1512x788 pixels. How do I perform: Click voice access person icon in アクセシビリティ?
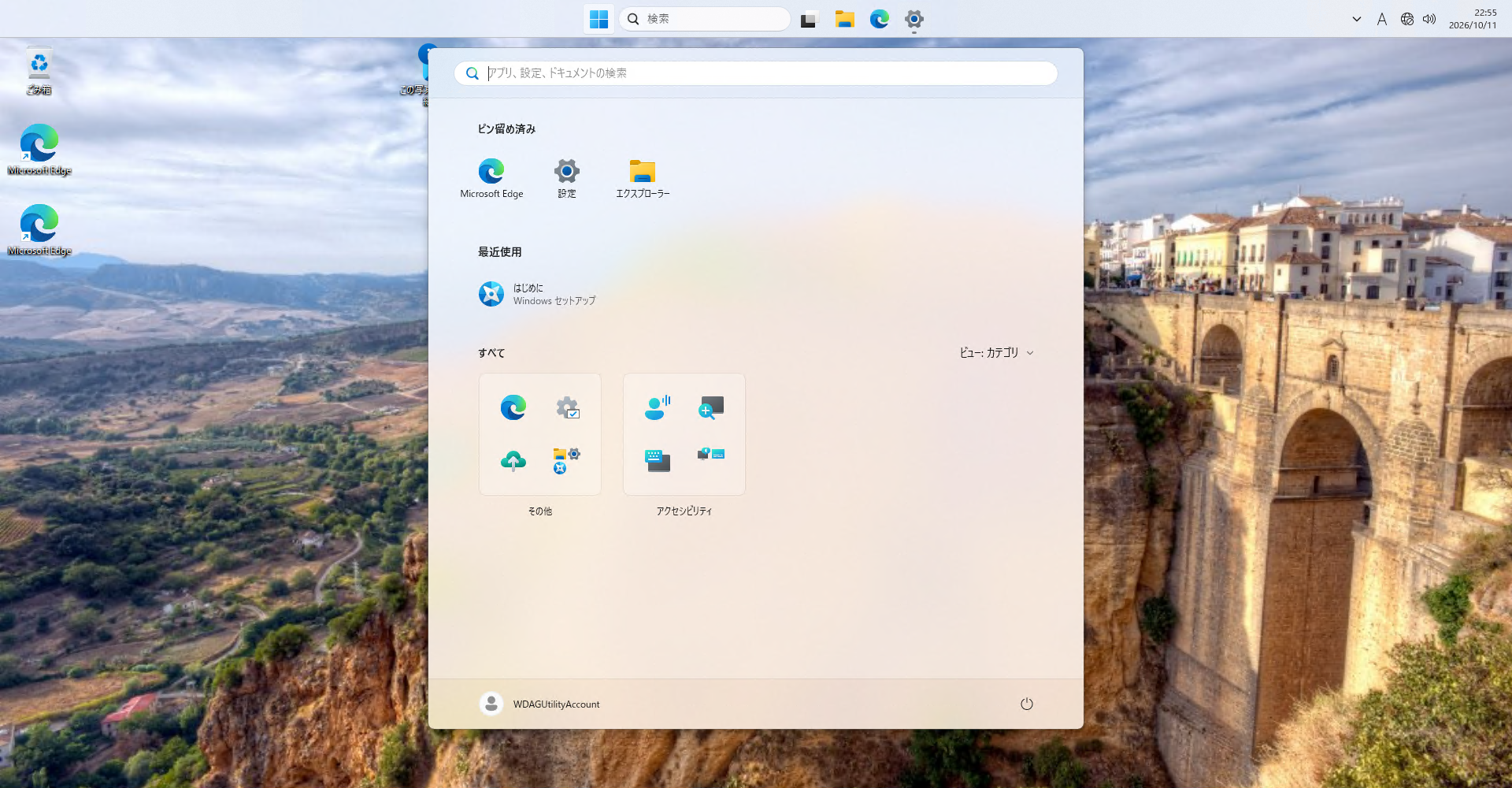click(x=658, y=407)
